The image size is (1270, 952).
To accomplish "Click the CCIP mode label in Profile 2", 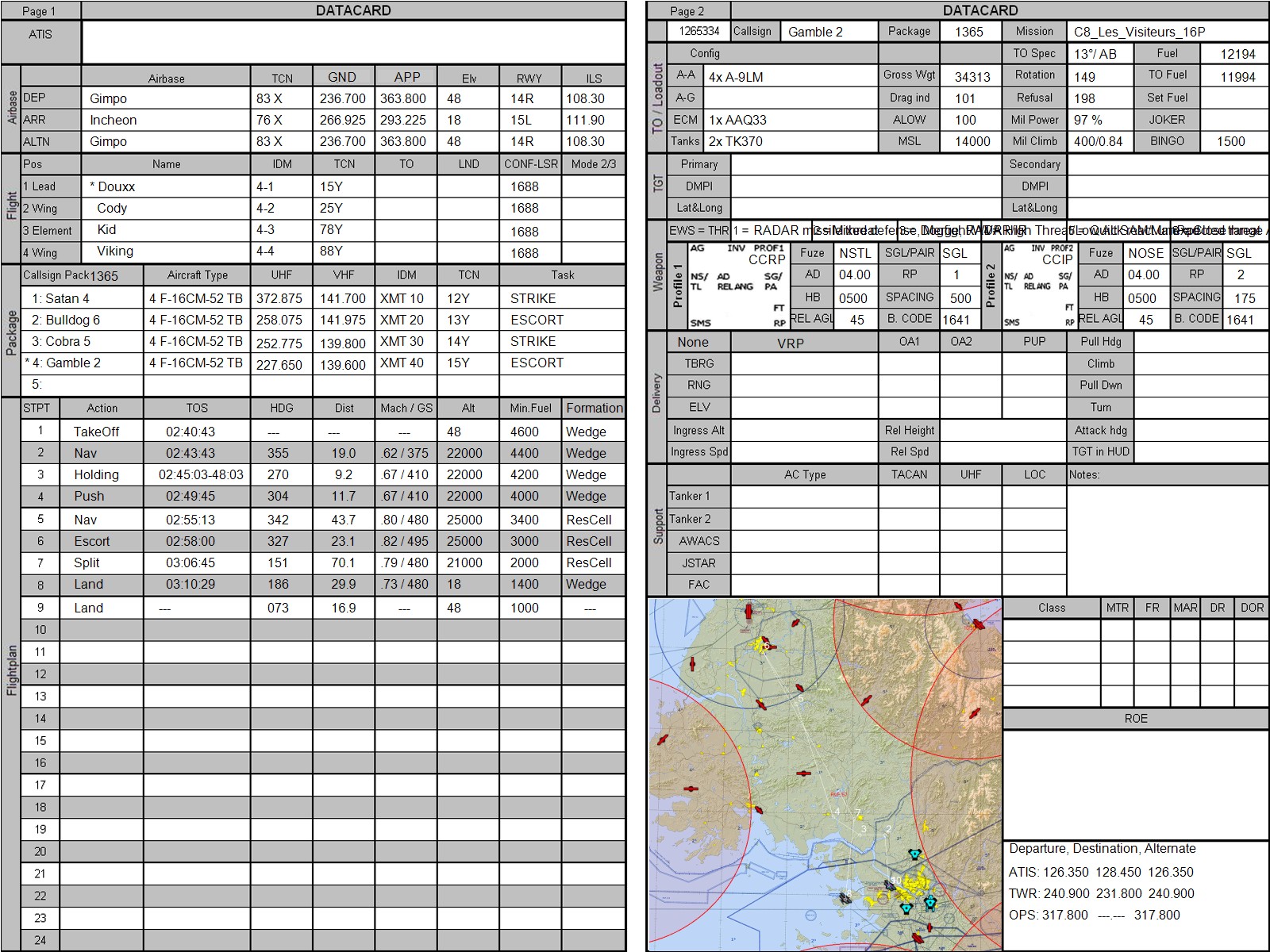I will click(x=1056, y=259).
